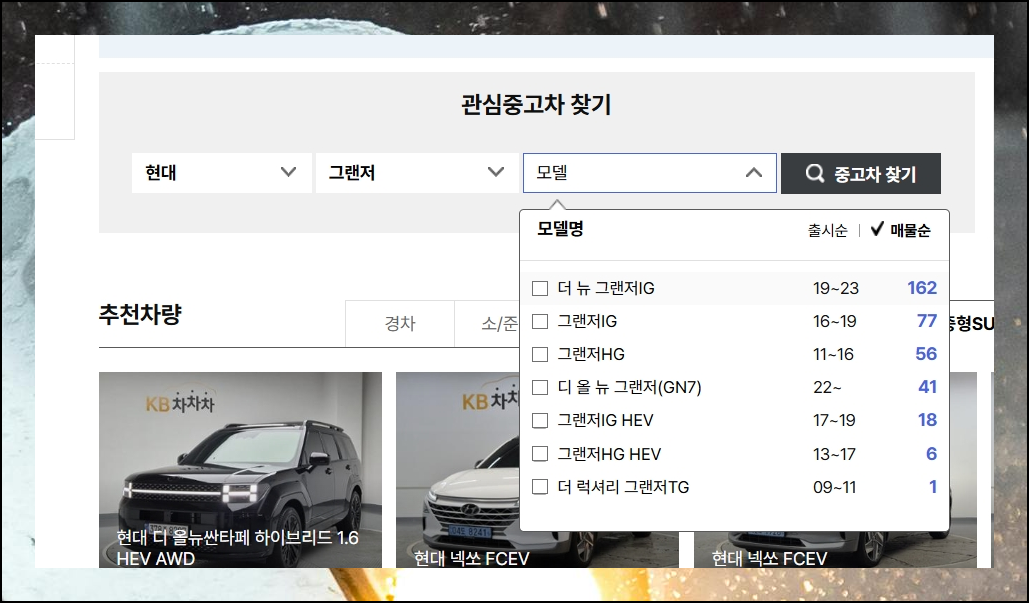Screen dimensions: 1029x603
Task: Collapse the 모델 dropdown
Action: 650,173
